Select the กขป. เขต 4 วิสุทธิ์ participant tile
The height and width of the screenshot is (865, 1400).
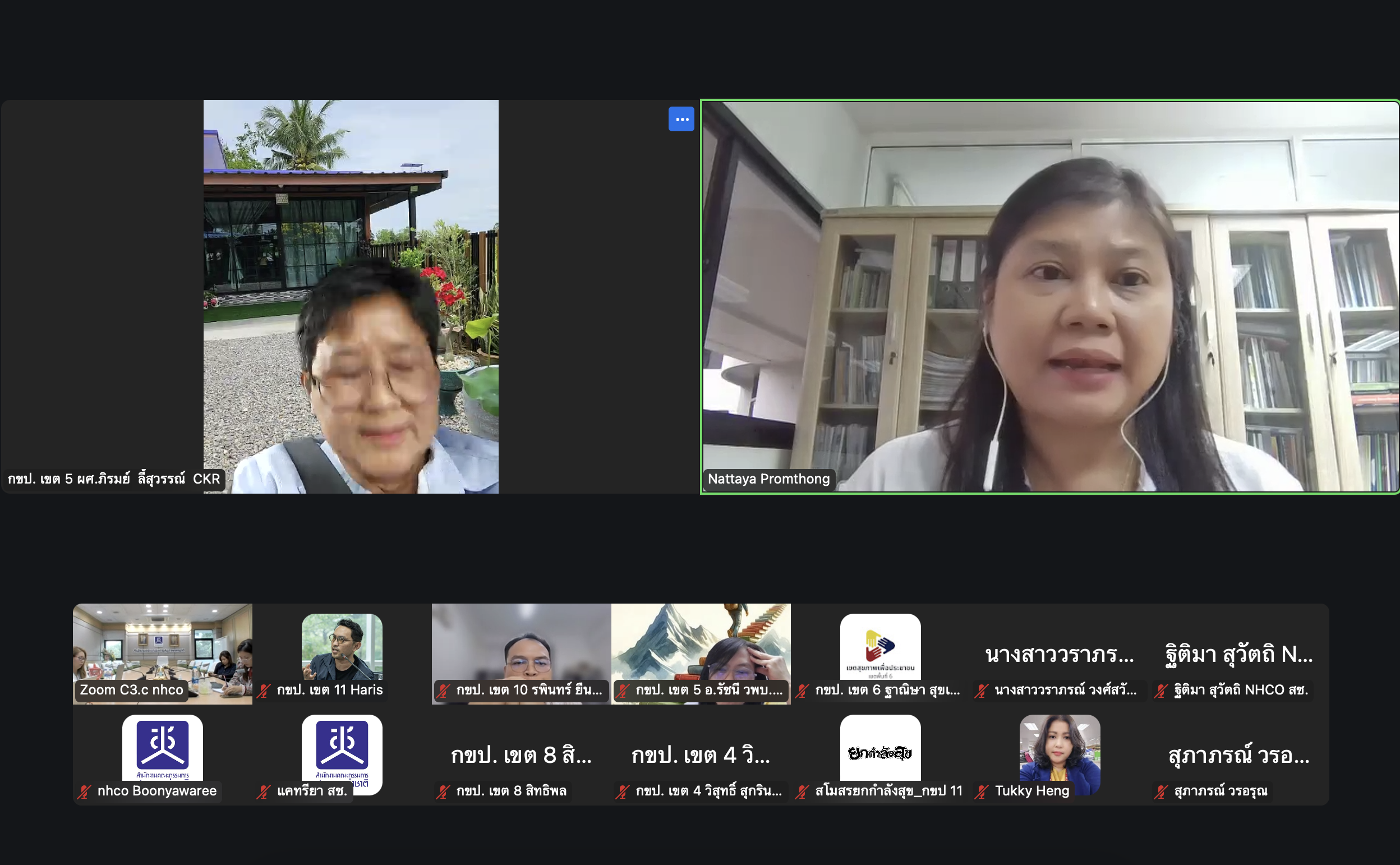[701, 755]
